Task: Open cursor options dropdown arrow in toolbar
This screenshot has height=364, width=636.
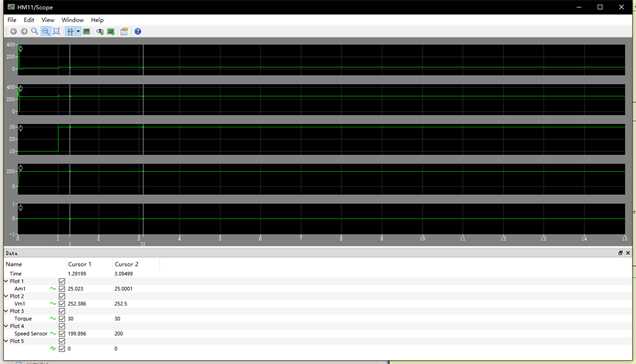Action: click(78, 31)
